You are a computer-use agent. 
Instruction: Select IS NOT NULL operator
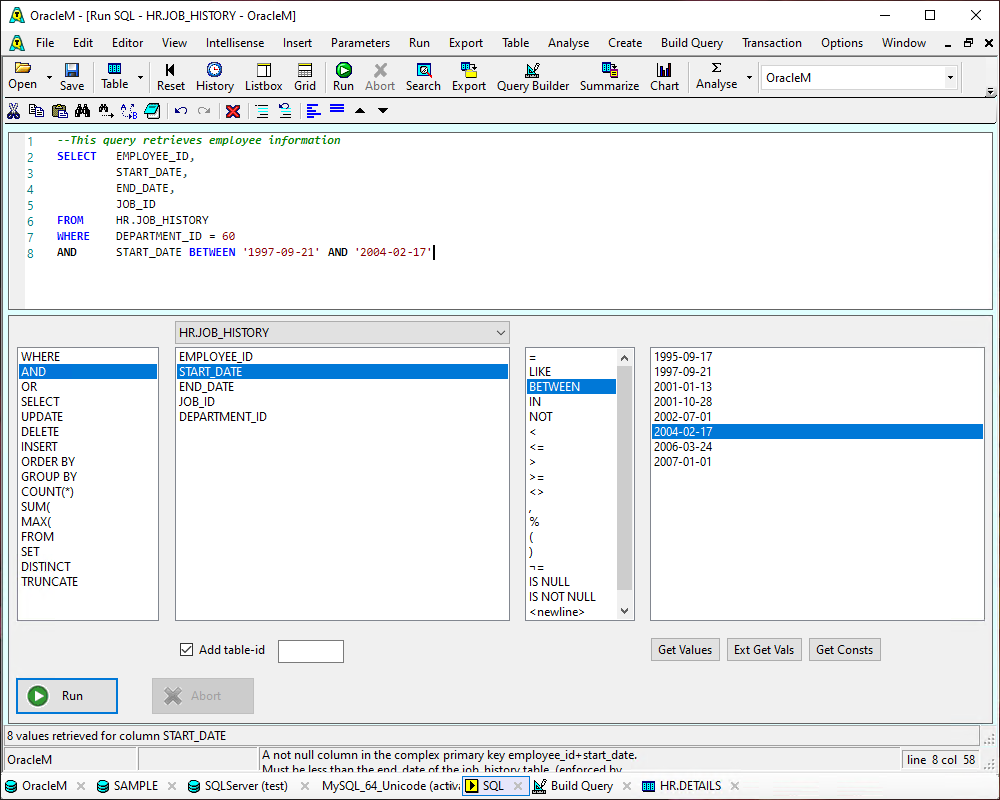571,596
